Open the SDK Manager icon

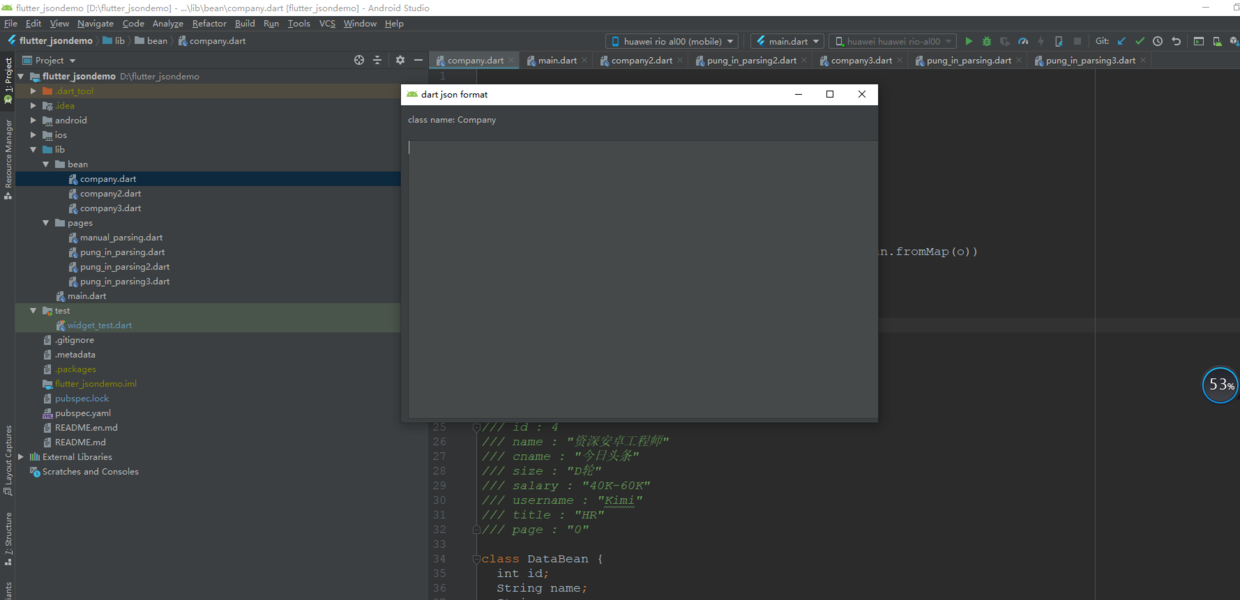1234,42
